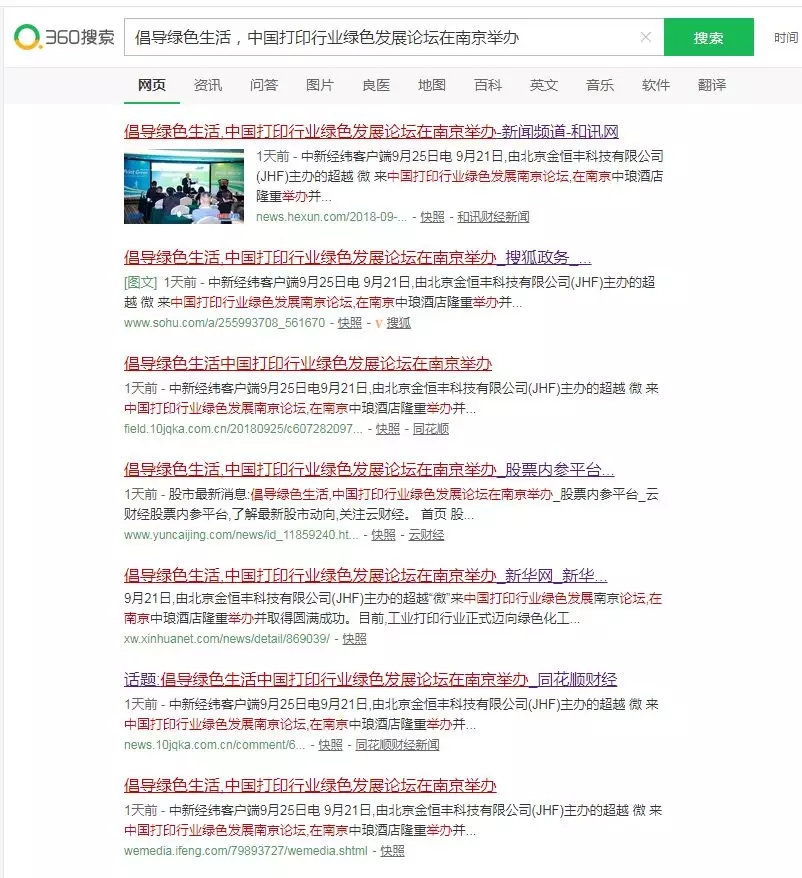
Task: Open 快照 for the www.sohu.com result
Action: pos(350,323)
